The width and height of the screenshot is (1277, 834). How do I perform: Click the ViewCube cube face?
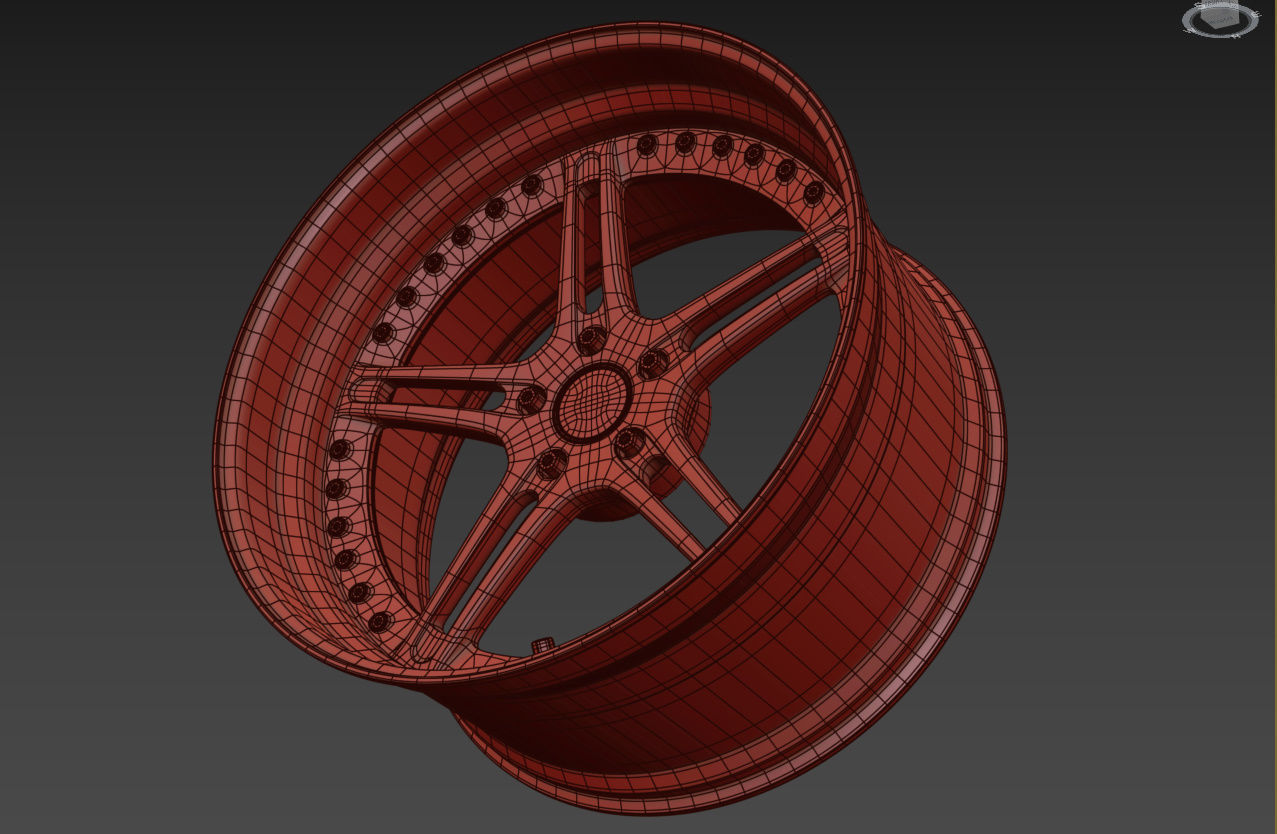[1220, 17]
